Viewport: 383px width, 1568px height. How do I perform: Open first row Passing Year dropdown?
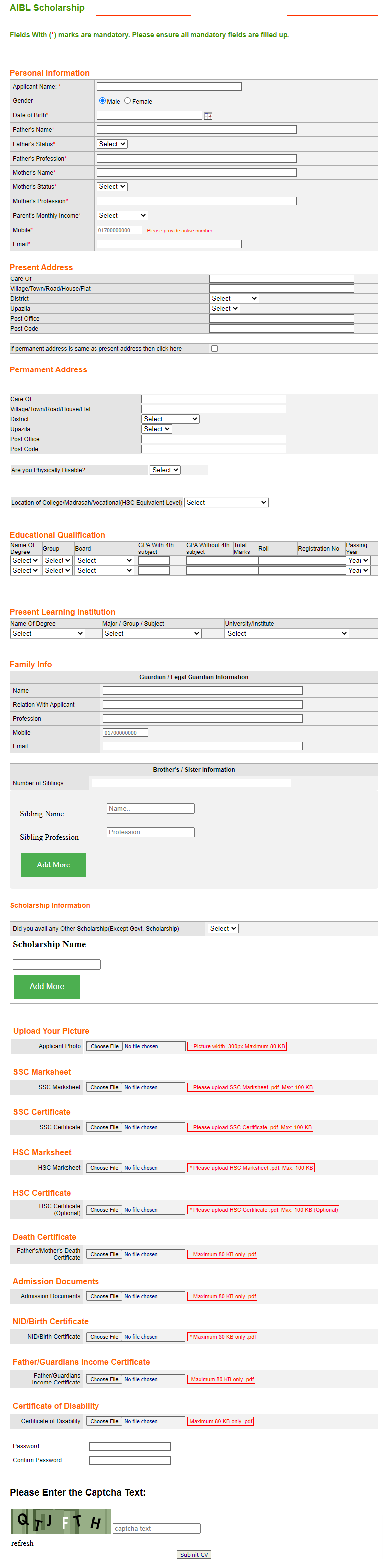pos(358,561)
